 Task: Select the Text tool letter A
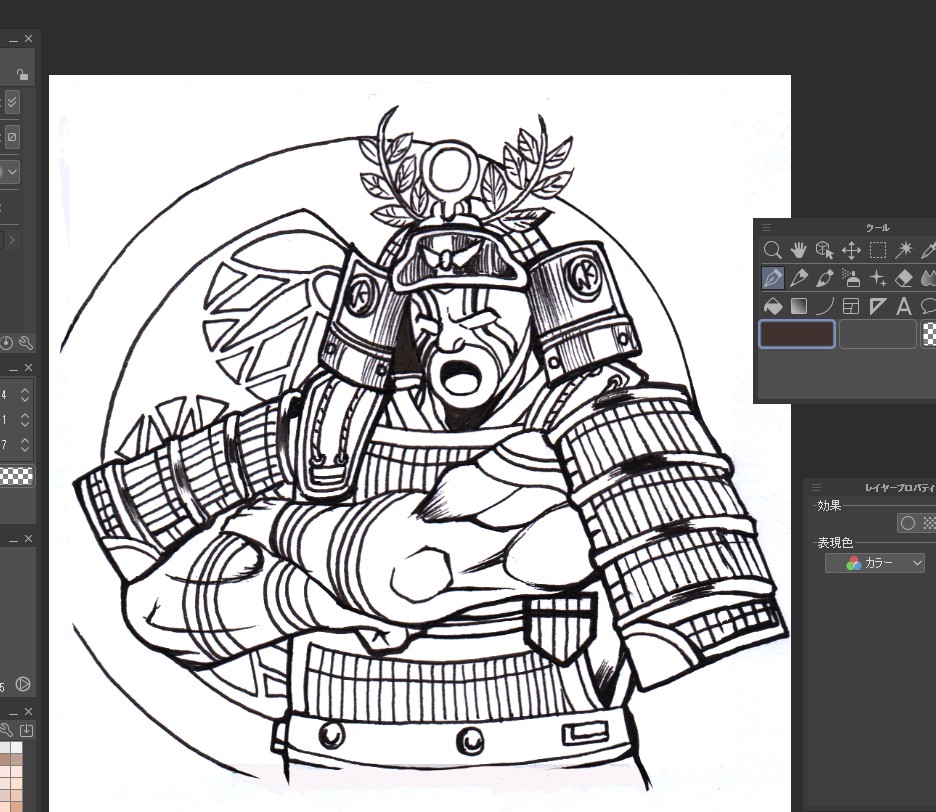(904, 306)
